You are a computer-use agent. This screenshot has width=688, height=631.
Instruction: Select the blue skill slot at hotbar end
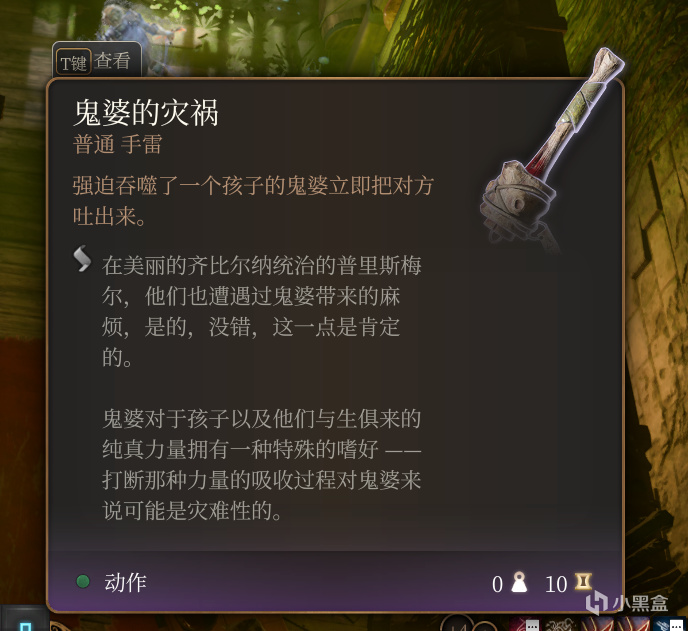coord(669,624)
